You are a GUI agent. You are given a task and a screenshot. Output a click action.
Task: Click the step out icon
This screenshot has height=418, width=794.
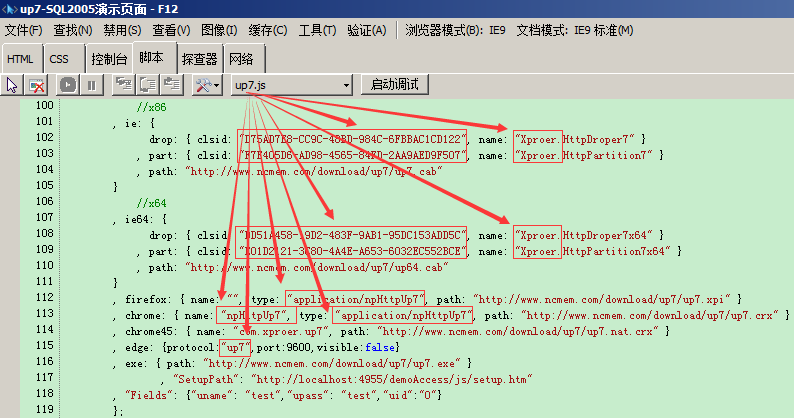172,85
